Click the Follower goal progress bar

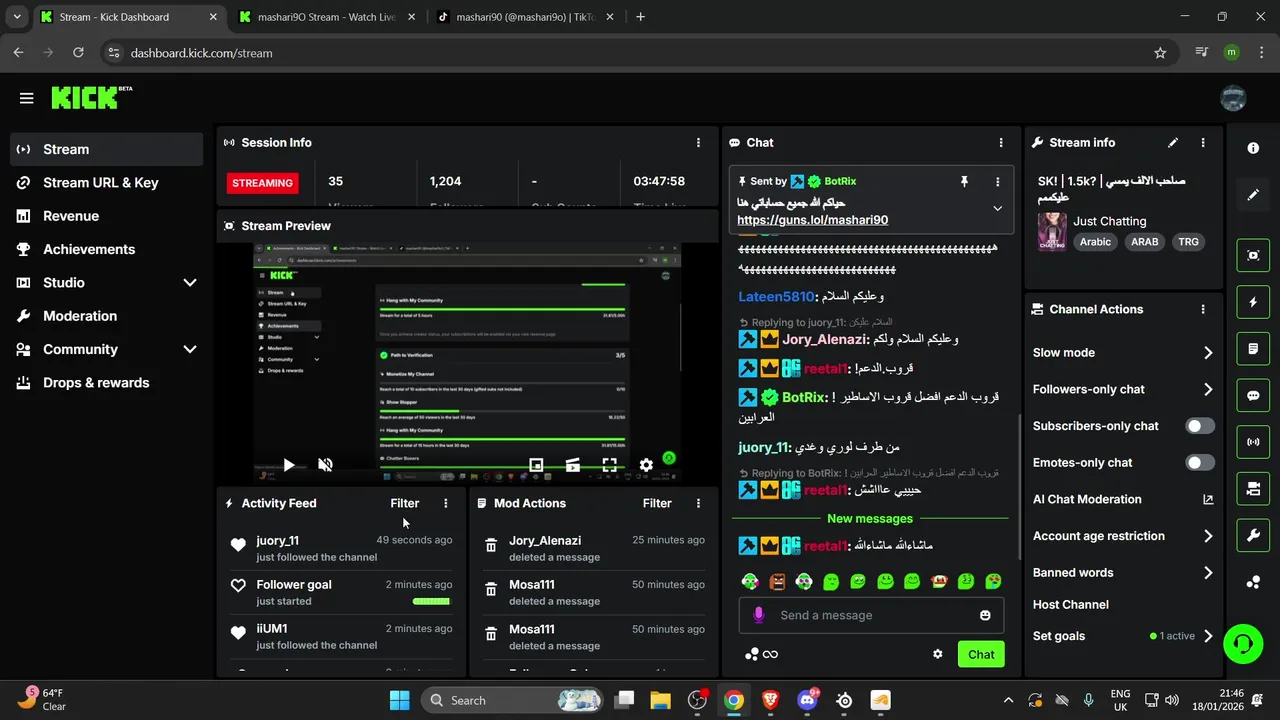point(432,601)
